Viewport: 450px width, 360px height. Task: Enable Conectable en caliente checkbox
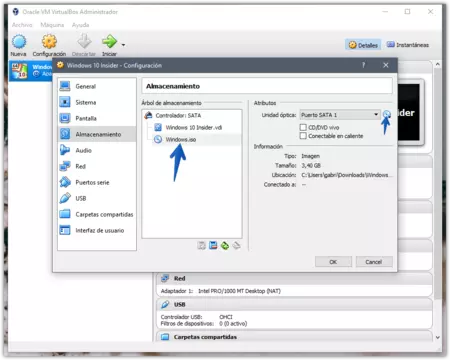click(x=303, y=136)
